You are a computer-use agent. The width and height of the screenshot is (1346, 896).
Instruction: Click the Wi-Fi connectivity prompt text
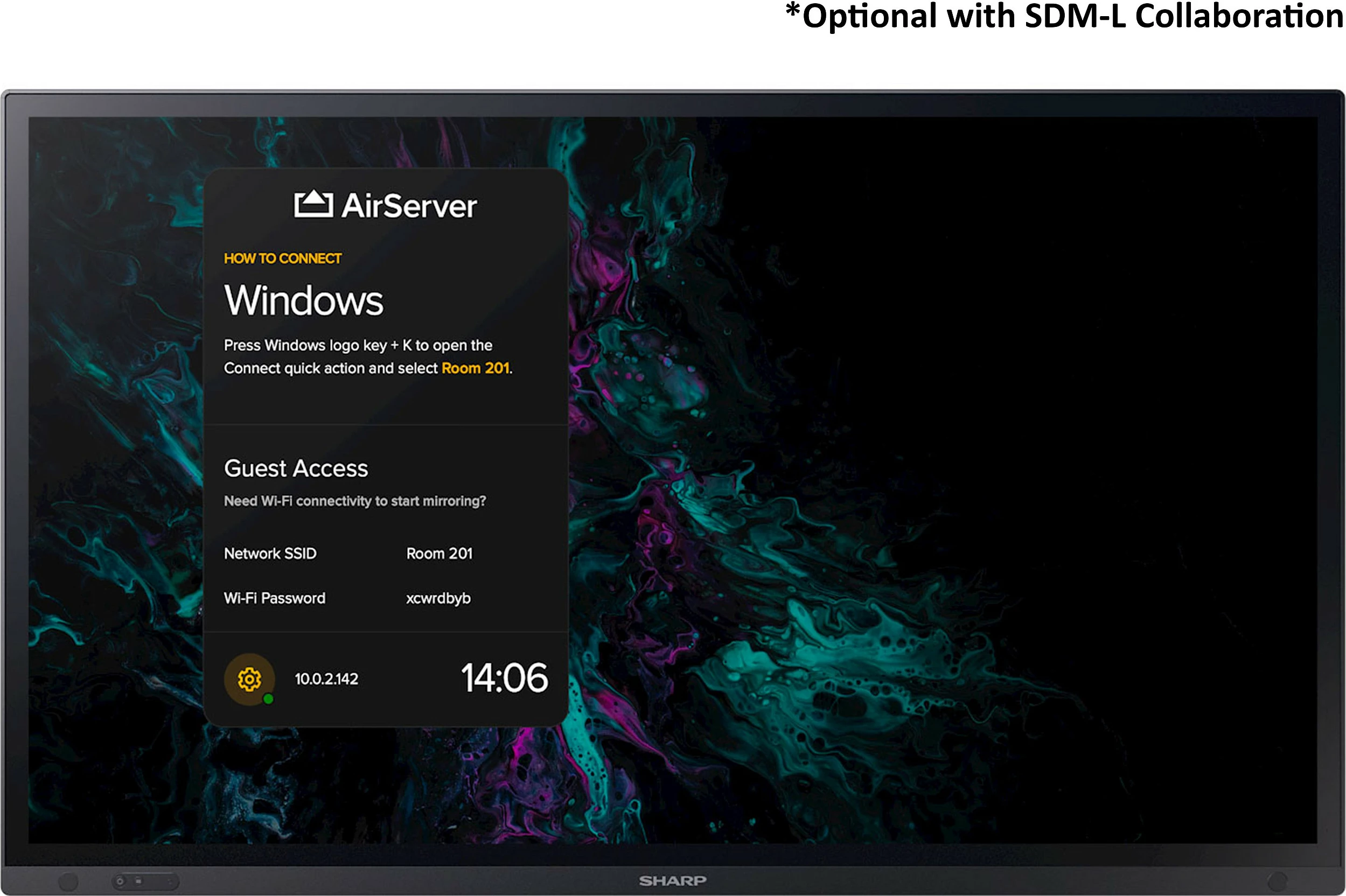pos(354,501)
